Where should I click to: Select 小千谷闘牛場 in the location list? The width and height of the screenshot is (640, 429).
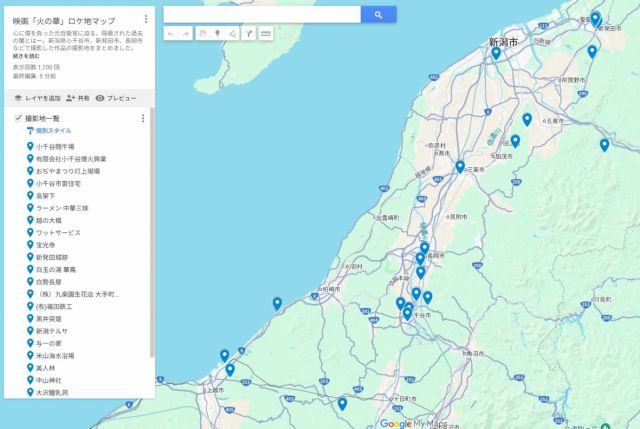55,146
